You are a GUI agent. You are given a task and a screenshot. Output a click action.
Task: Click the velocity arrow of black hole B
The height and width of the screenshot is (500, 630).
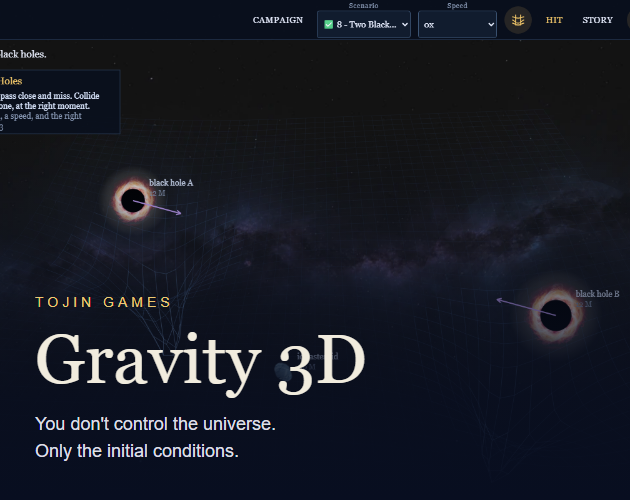point(526,307)
